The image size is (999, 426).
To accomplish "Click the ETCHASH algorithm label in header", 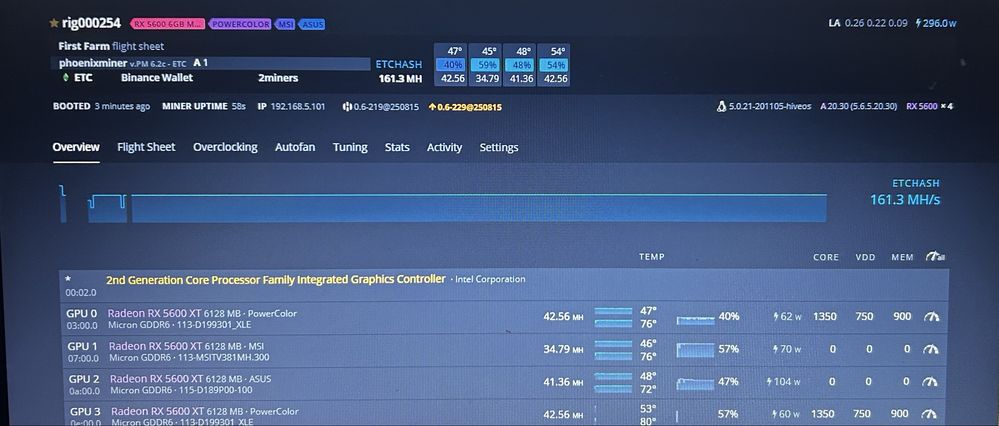I will click(399, 64).
